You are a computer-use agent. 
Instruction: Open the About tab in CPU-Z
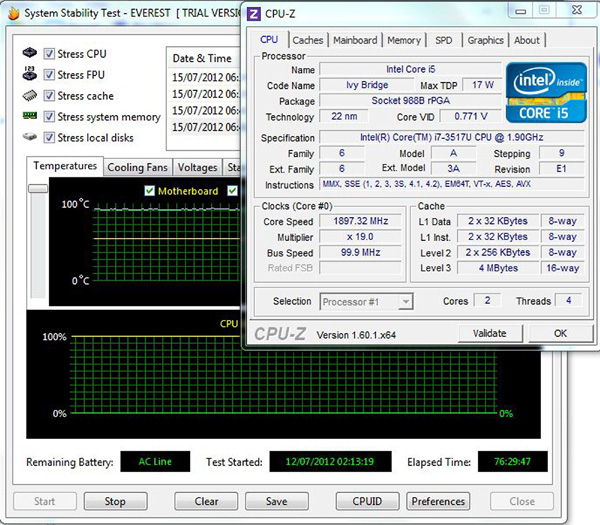(527, 40)
